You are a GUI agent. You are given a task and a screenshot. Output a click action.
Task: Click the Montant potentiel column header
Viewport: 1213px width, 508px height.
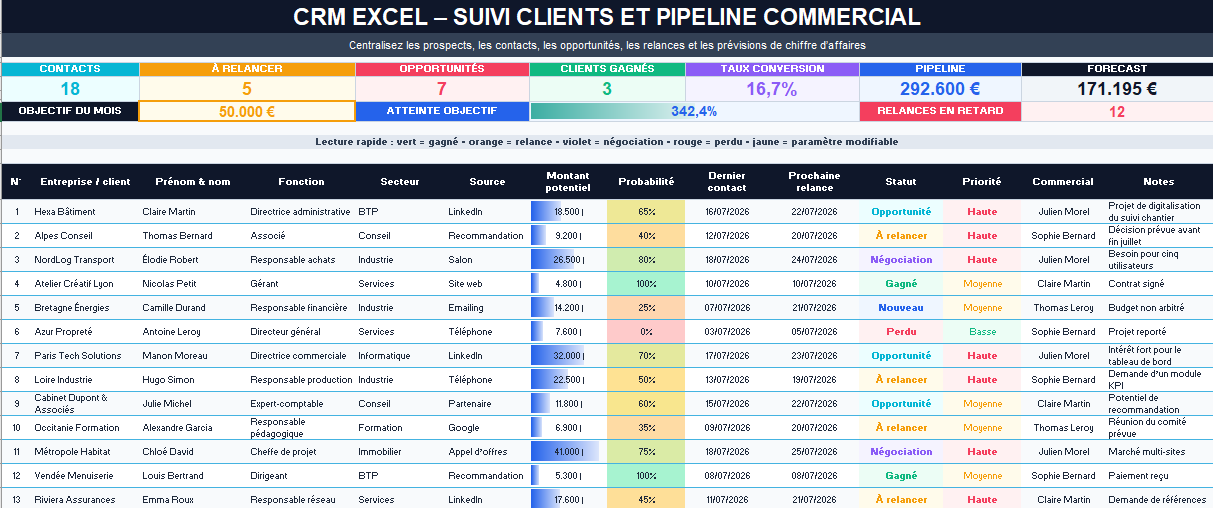(x=568, y=181)
